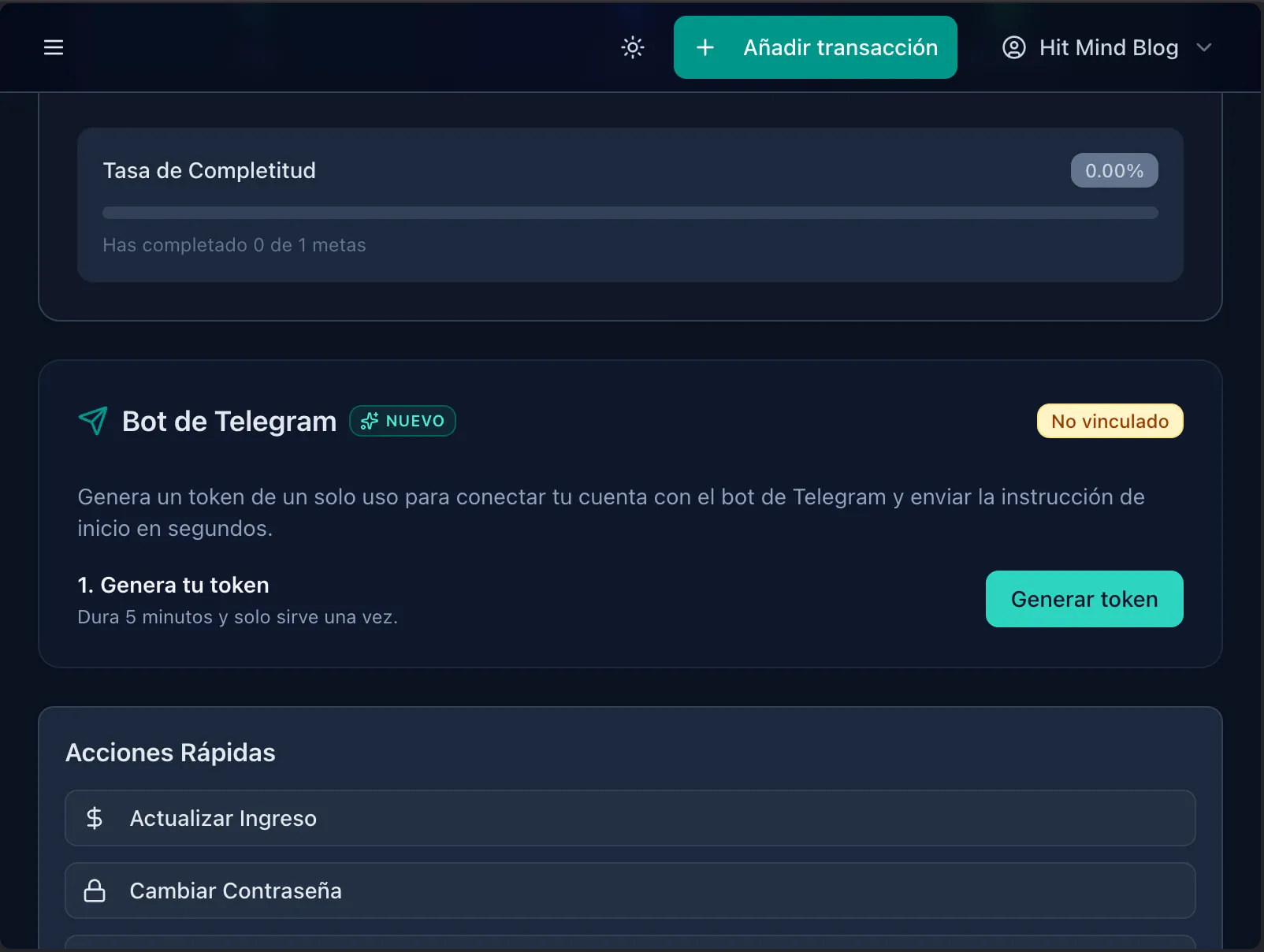Viewport: 1264px width, 952px height.
Task: Click the Bot de Telegram heading
Action: [x=229, y=421]
